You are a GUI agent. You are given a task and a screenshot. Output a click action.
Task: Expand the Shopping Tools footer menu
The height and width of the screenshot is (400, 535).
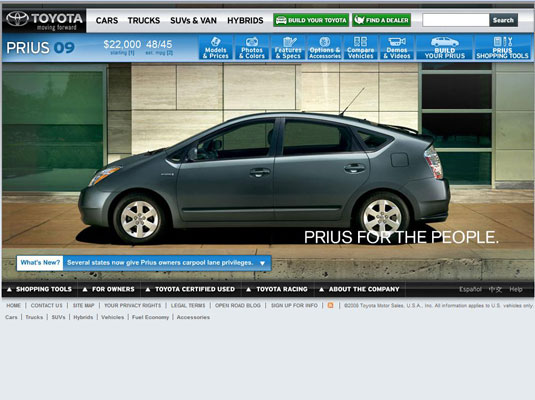pos(40,289)
